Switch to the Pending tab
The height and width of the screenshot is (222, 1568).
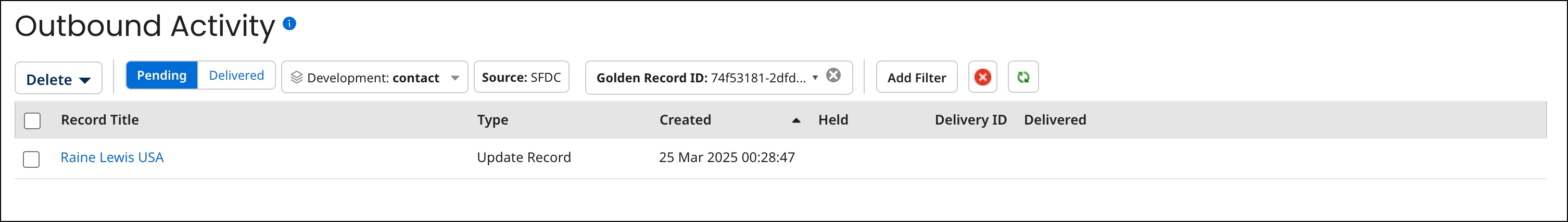coord(162,76)
